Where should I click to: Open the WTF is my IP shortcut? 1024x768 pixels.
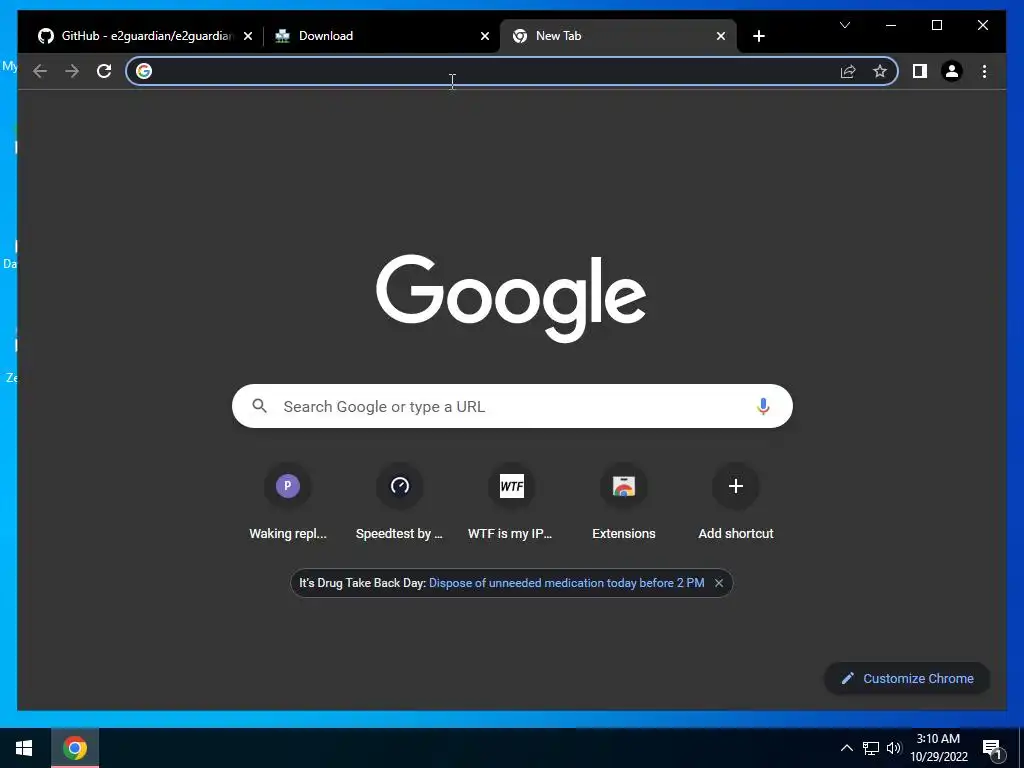click(511, 503)
